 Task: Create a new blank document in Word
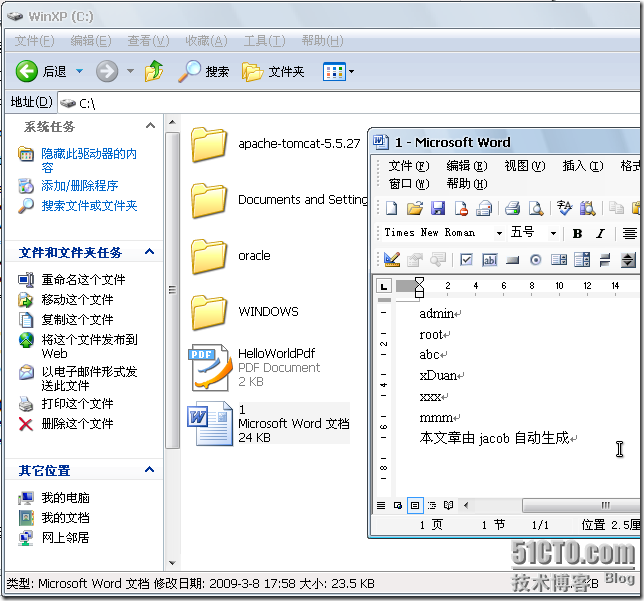point(391,208)
